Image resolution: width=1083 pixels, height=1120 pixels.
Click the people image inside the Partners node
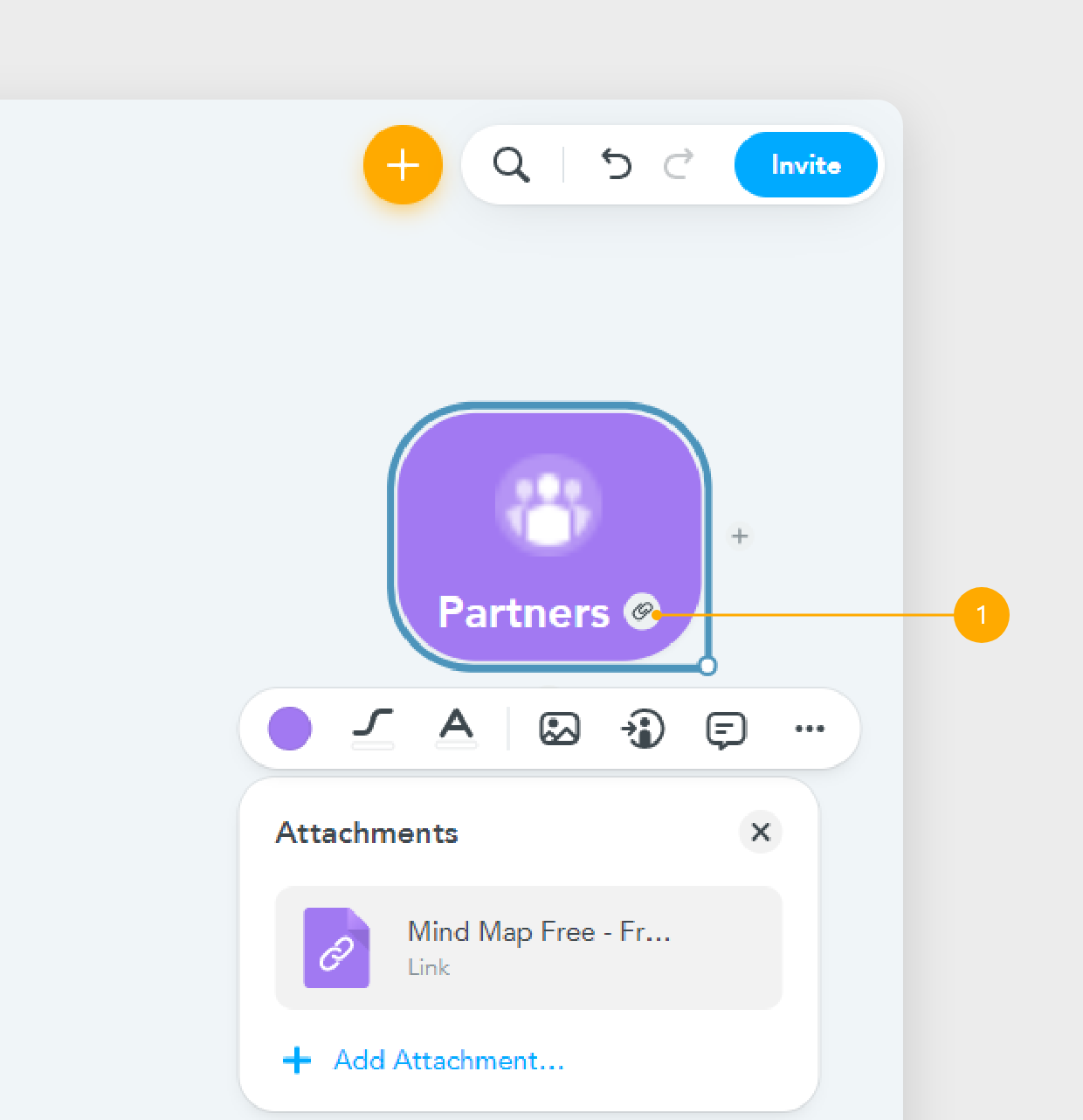point(548,504)
